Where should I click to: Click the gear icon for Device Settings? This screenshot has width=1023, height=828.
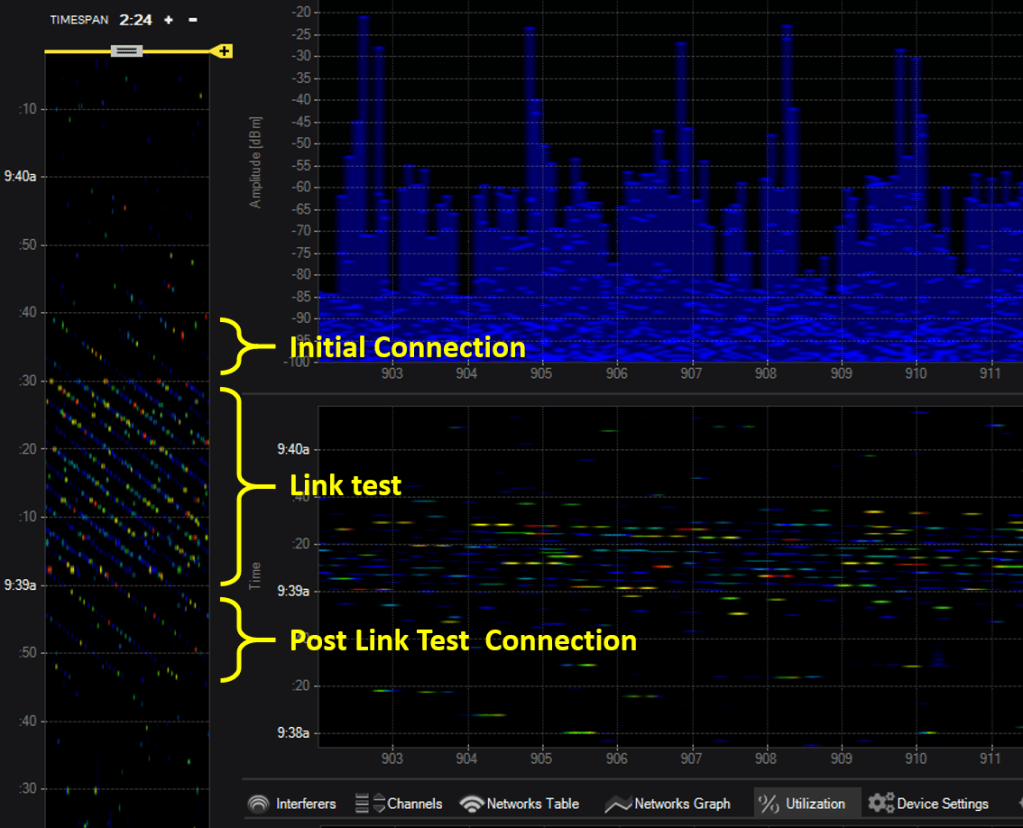point(880,803)
